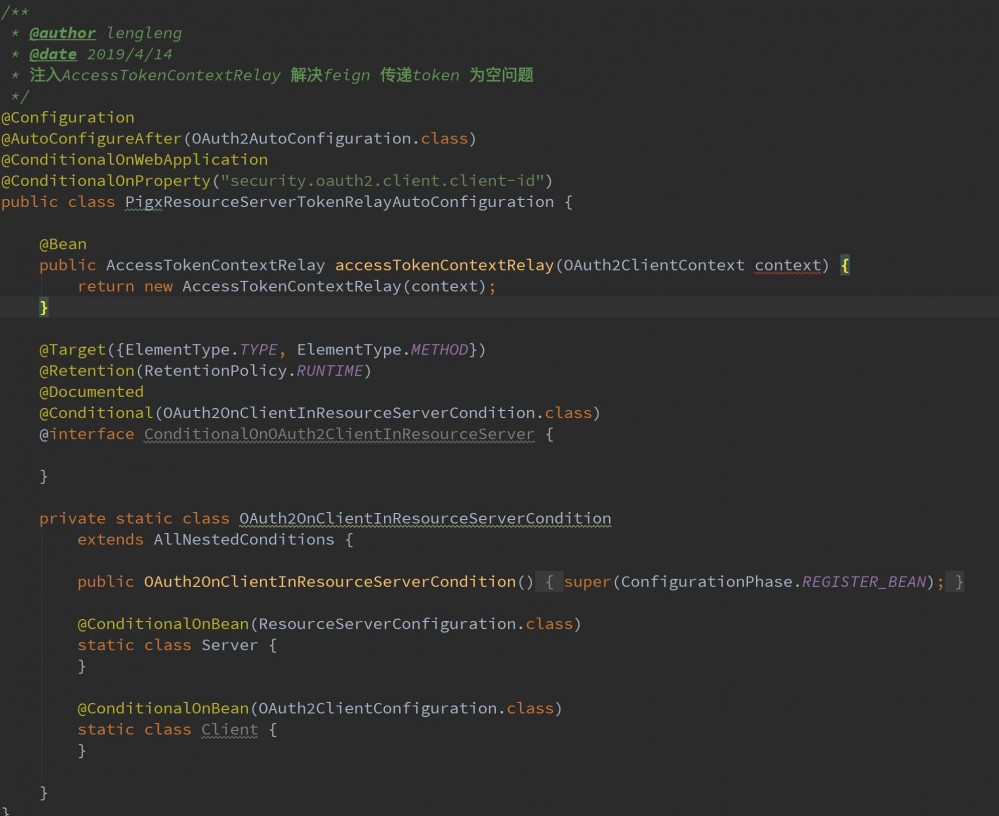Click the OAuth2OnClientInResourceServerCondition class name

point(424,518)
